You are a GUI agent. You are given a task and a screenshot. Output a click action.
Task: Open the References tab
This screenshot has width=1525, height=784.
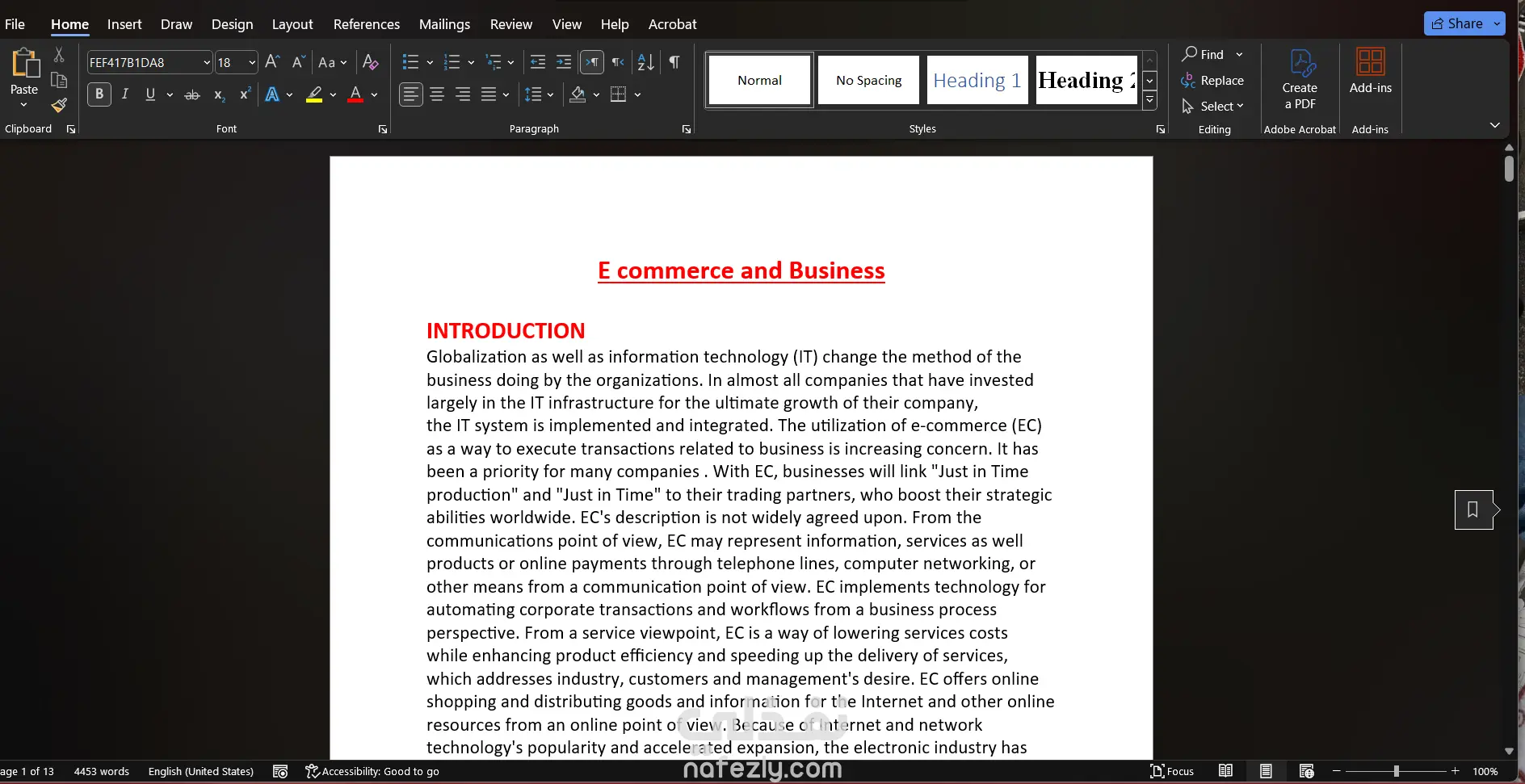point(367,24)
